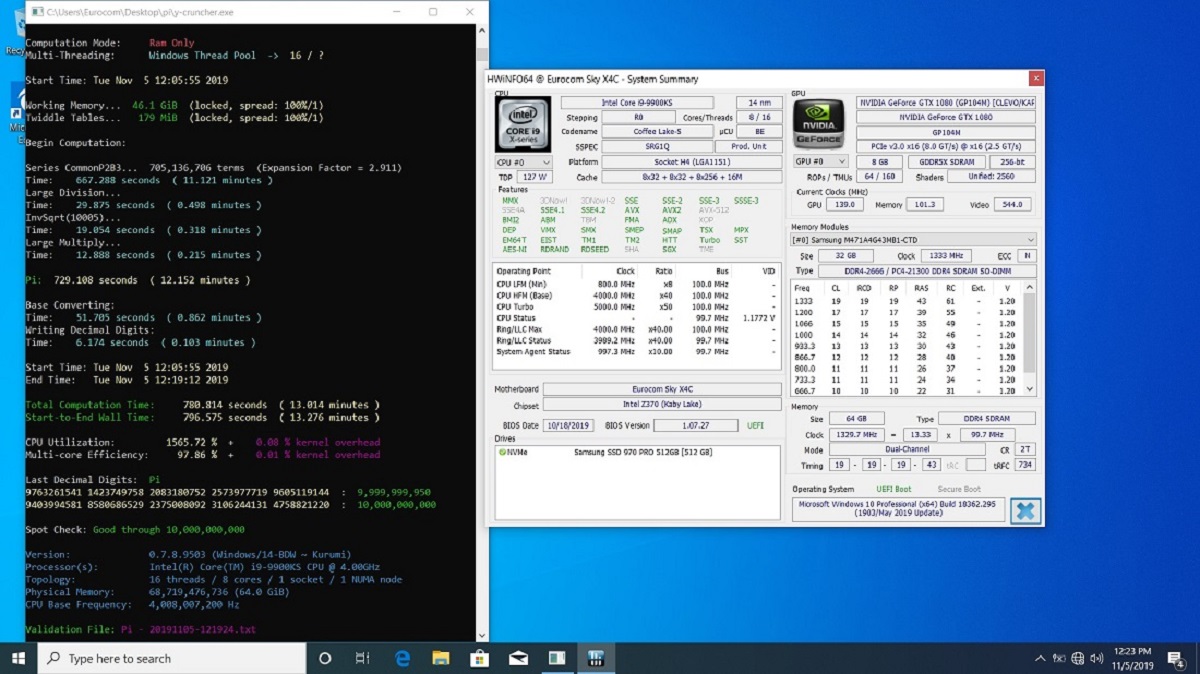Switch to HWiNFO64 taskbar button
This screenshot has width=1200, height=674.
tap(596, 658)
